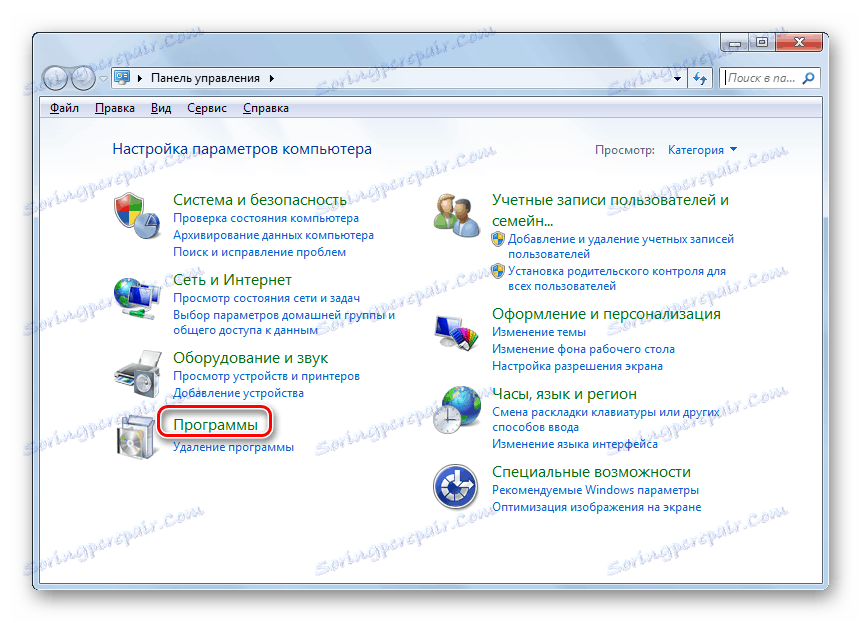Click the Network and Internet globe icon

tap(137, 297)
